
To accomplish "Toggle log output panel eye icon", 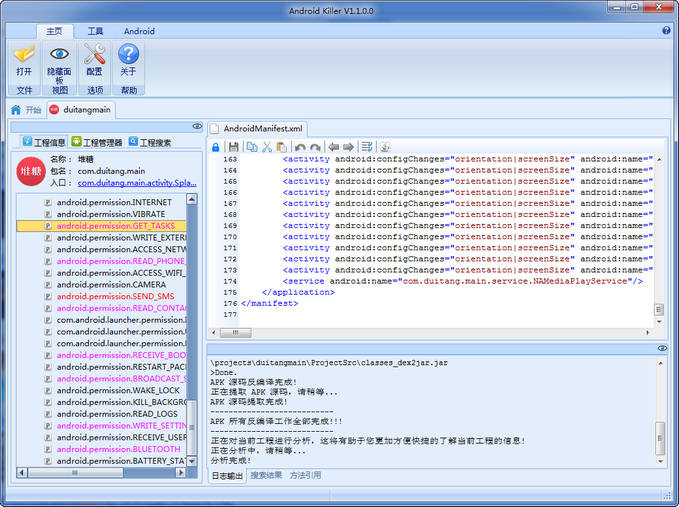I will [661, 347].
